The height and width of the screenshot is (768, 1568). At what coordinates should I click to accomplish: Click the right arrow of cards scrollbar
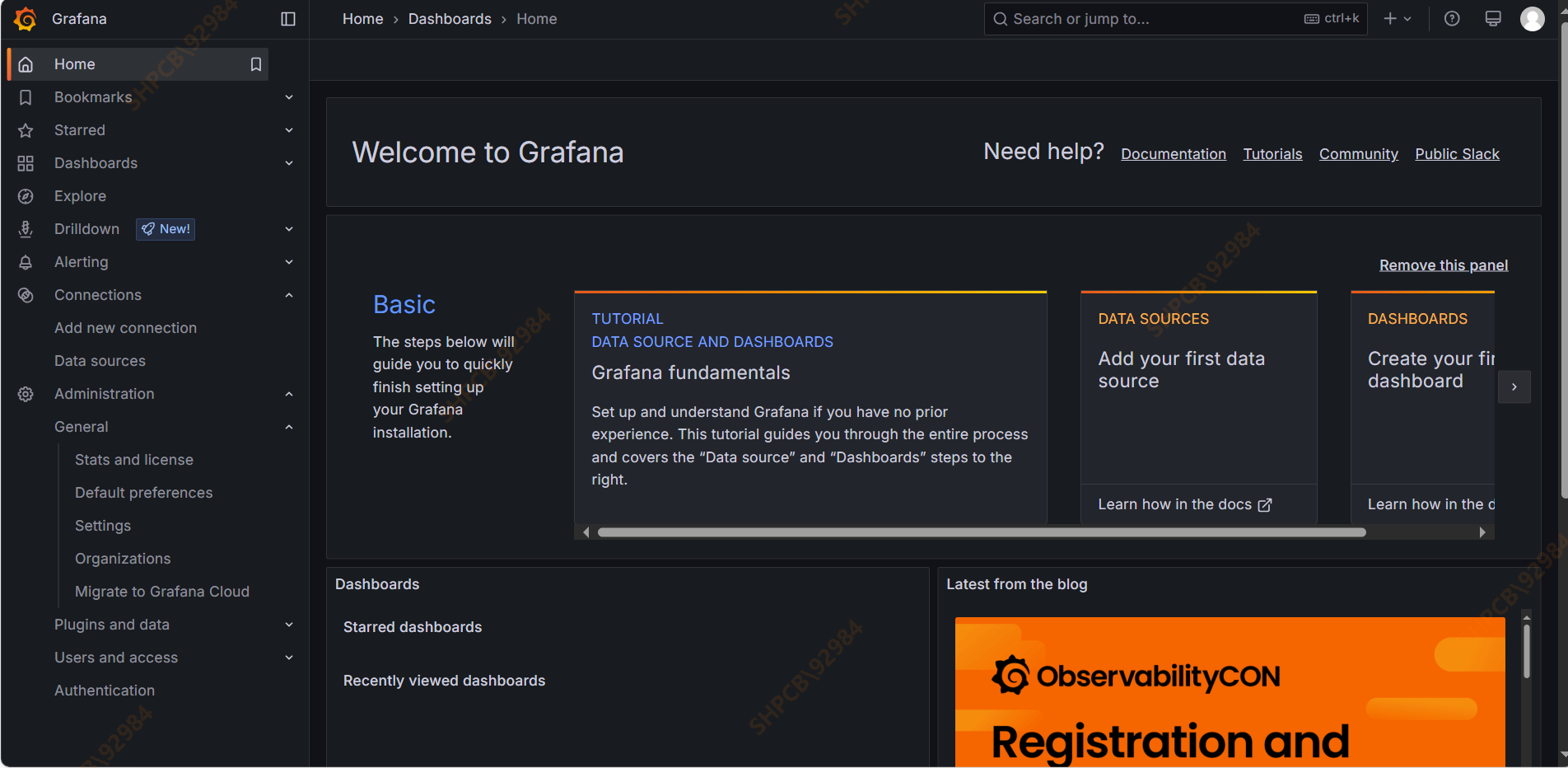pos(1482,532)
